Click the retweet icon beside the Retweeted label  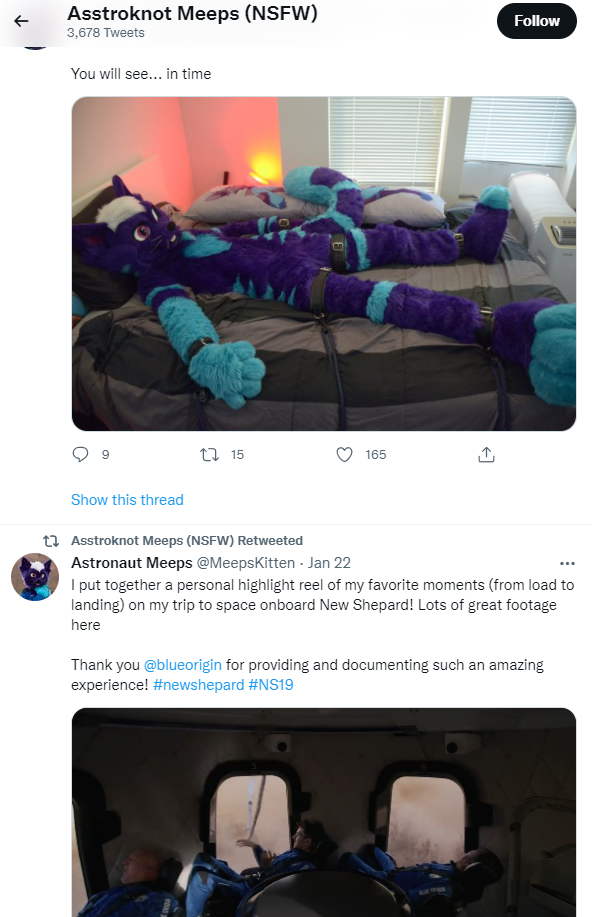(x=51, y=540)
